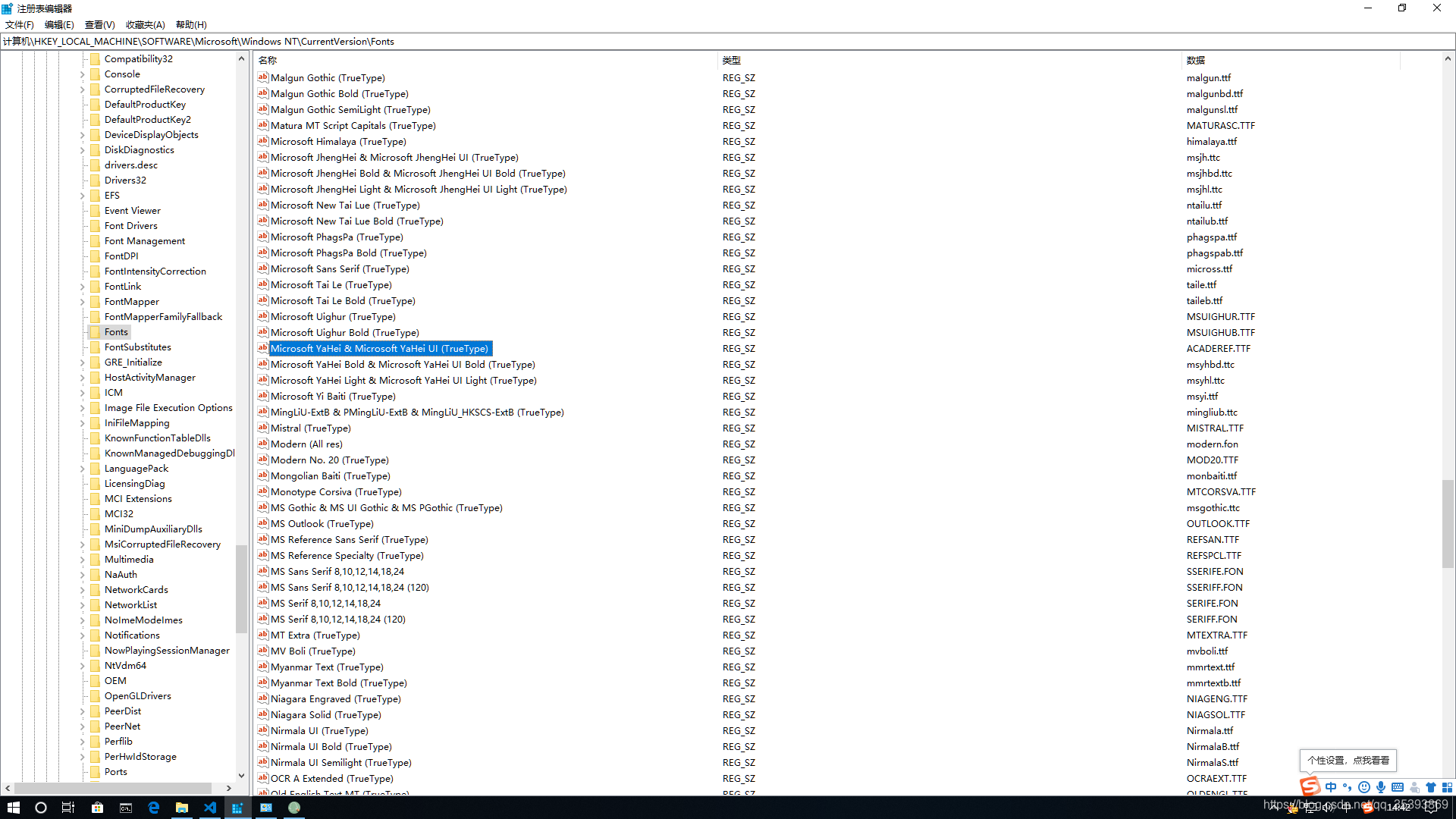Open the 收藏夹(A) menu
The height and width of the screenshot is (819, 1456).
[145, 25]
